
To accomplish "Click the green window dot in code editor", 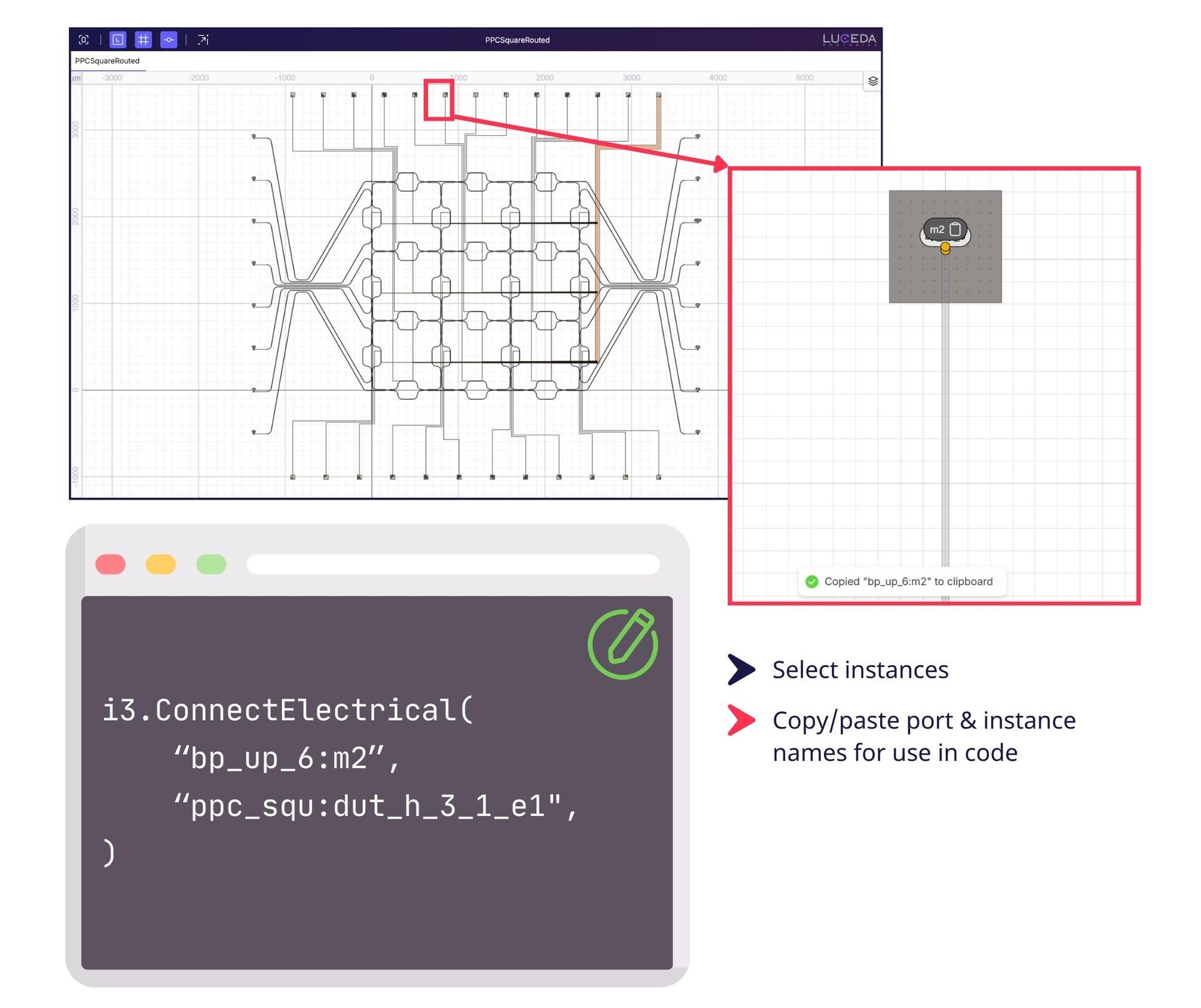I will [211, 564].
